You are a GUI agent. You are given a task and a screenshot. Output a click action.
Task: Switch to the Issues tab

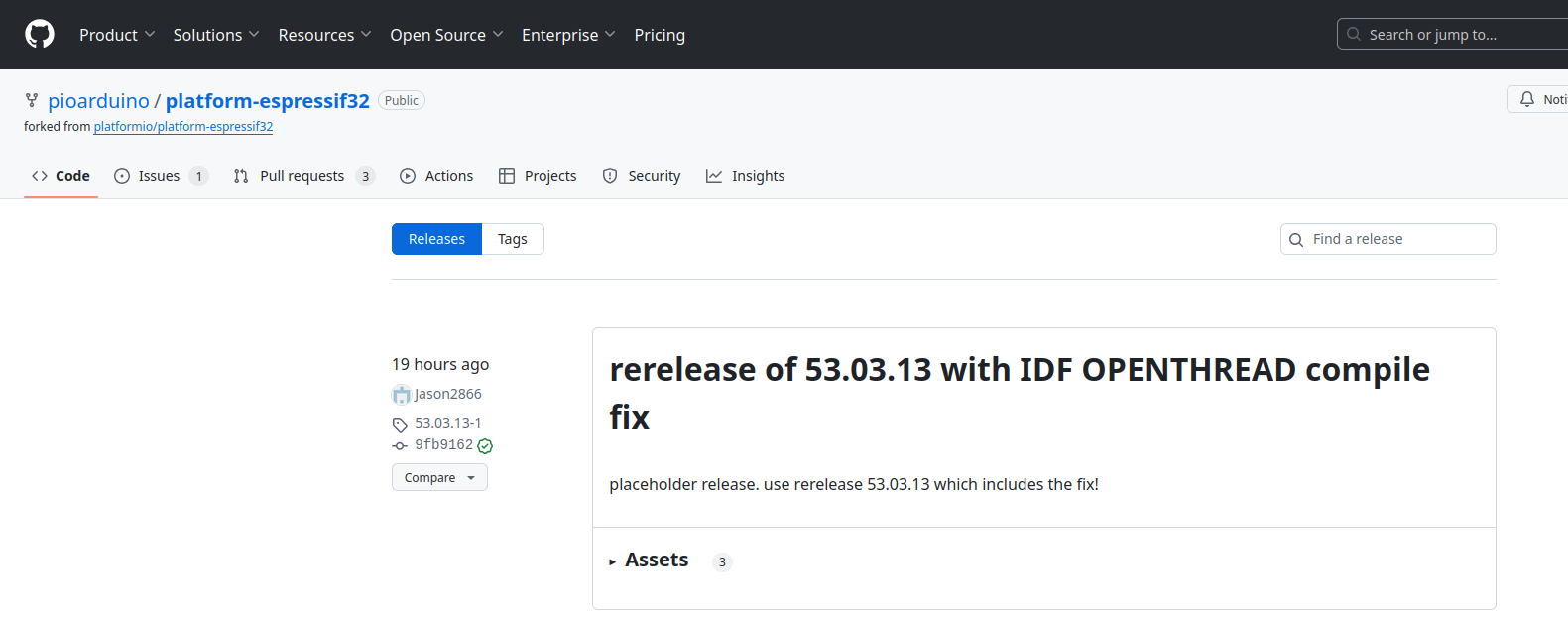[161, 176]
